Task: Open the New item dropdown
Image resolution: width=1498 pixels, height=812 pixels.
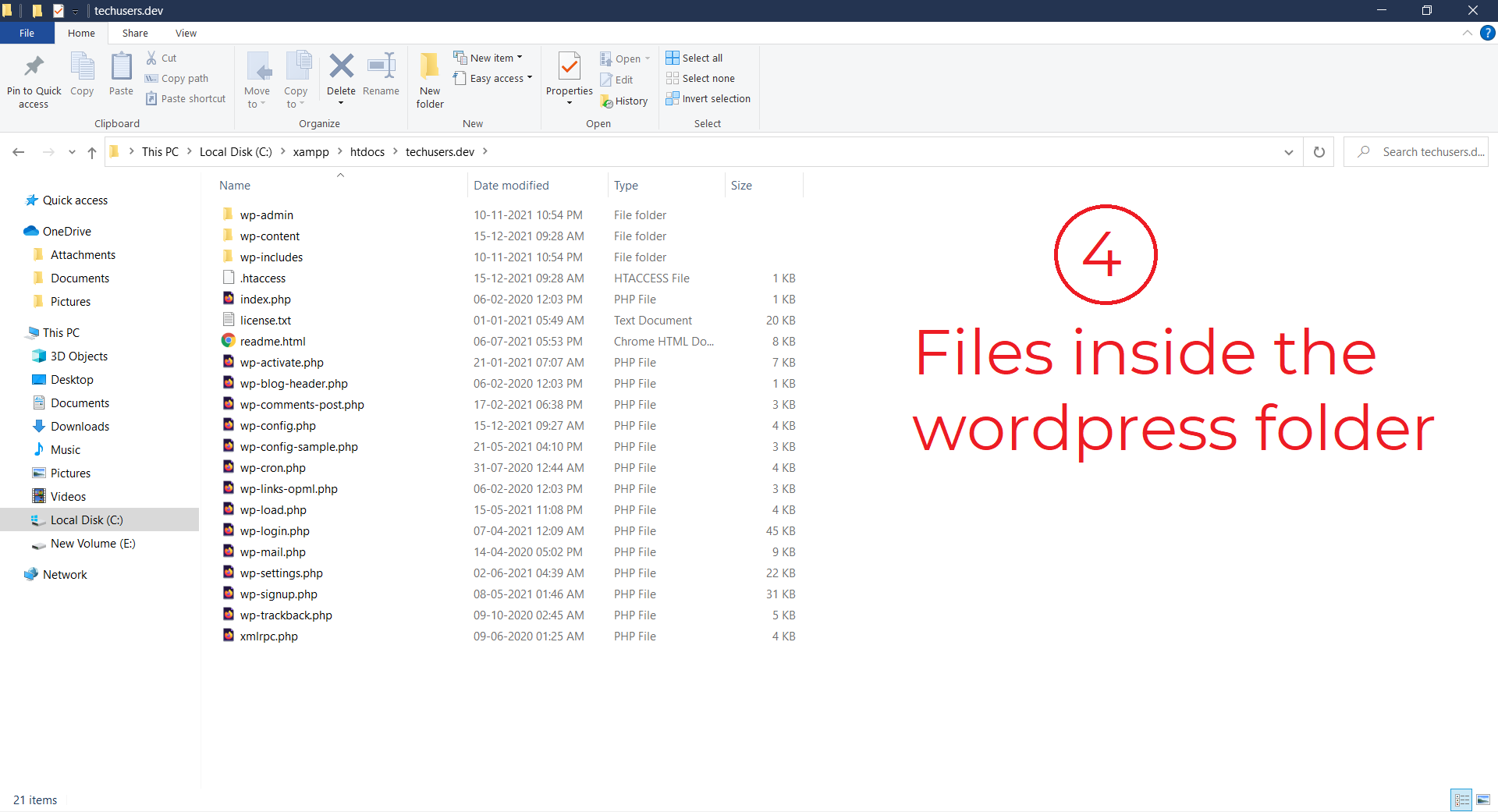Action: (488, 58)
